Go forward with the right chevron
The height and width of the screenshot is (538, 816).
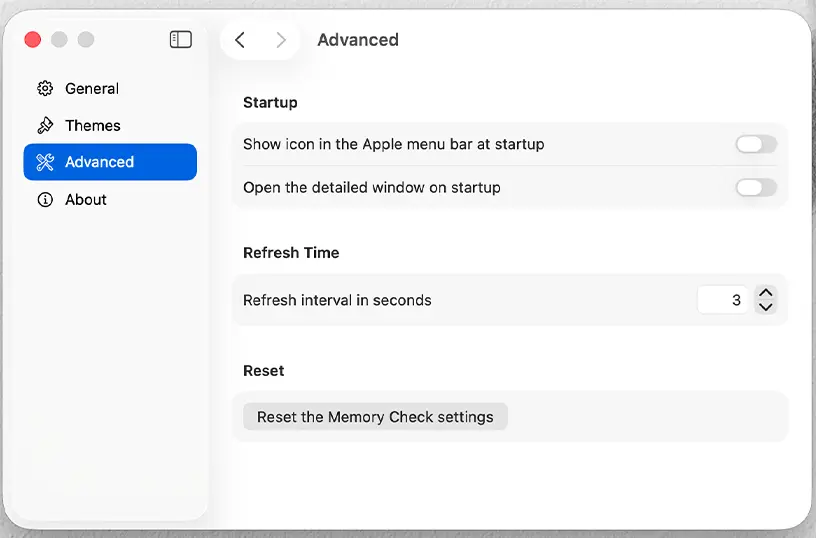pos(281,40)
